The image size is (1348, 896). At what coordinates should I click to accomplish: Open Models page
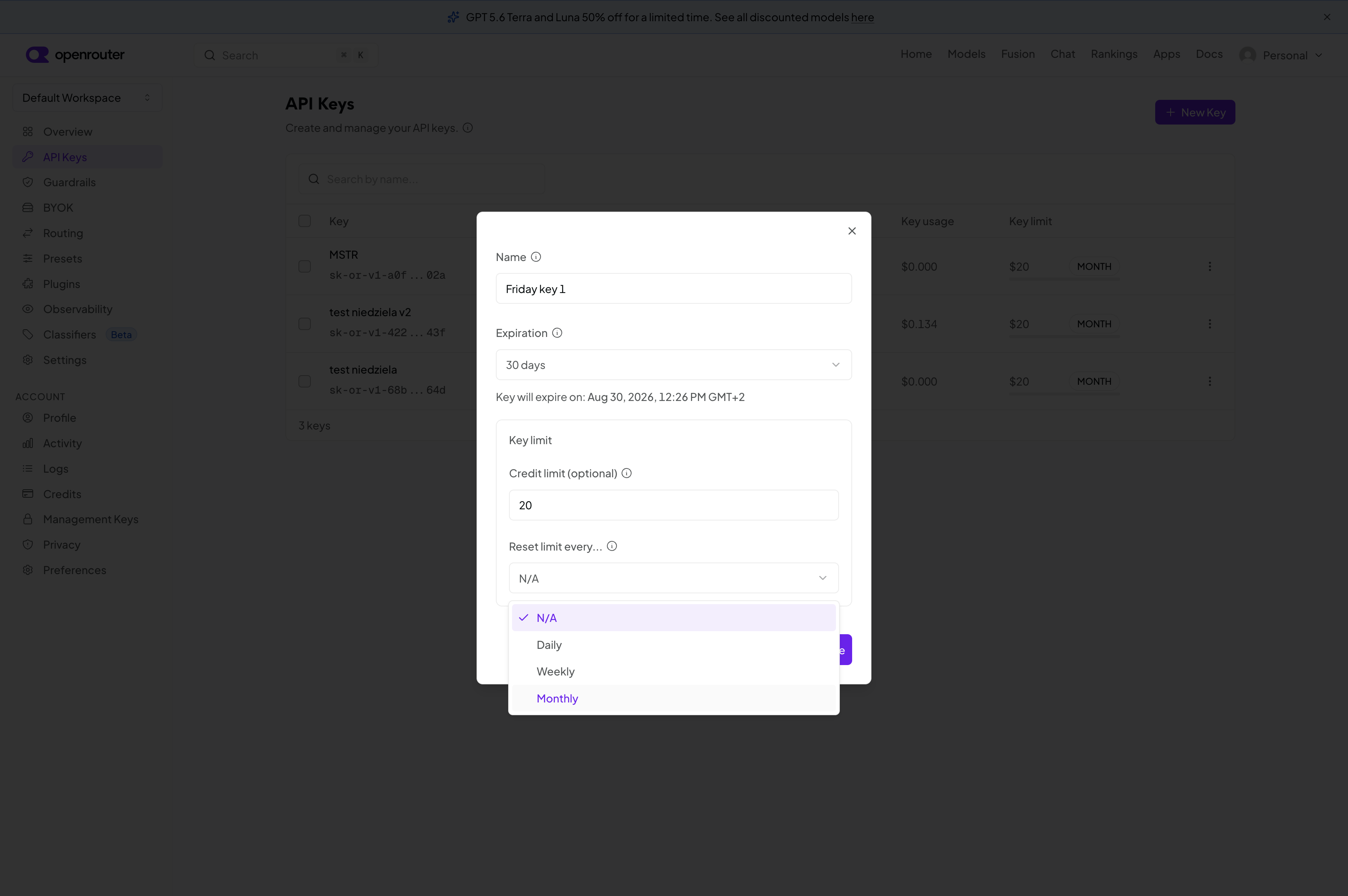click(x=966, y=54)
